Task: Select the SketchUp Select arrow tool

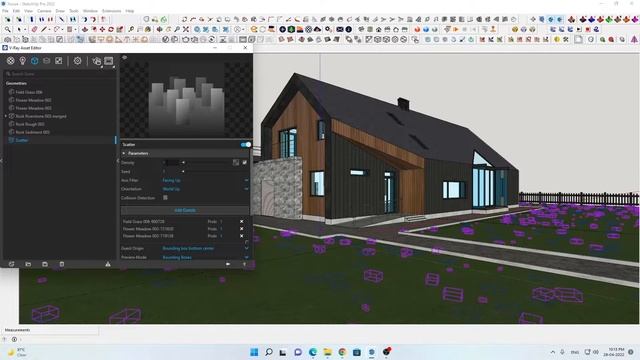Action: click(x=19, y=29)
